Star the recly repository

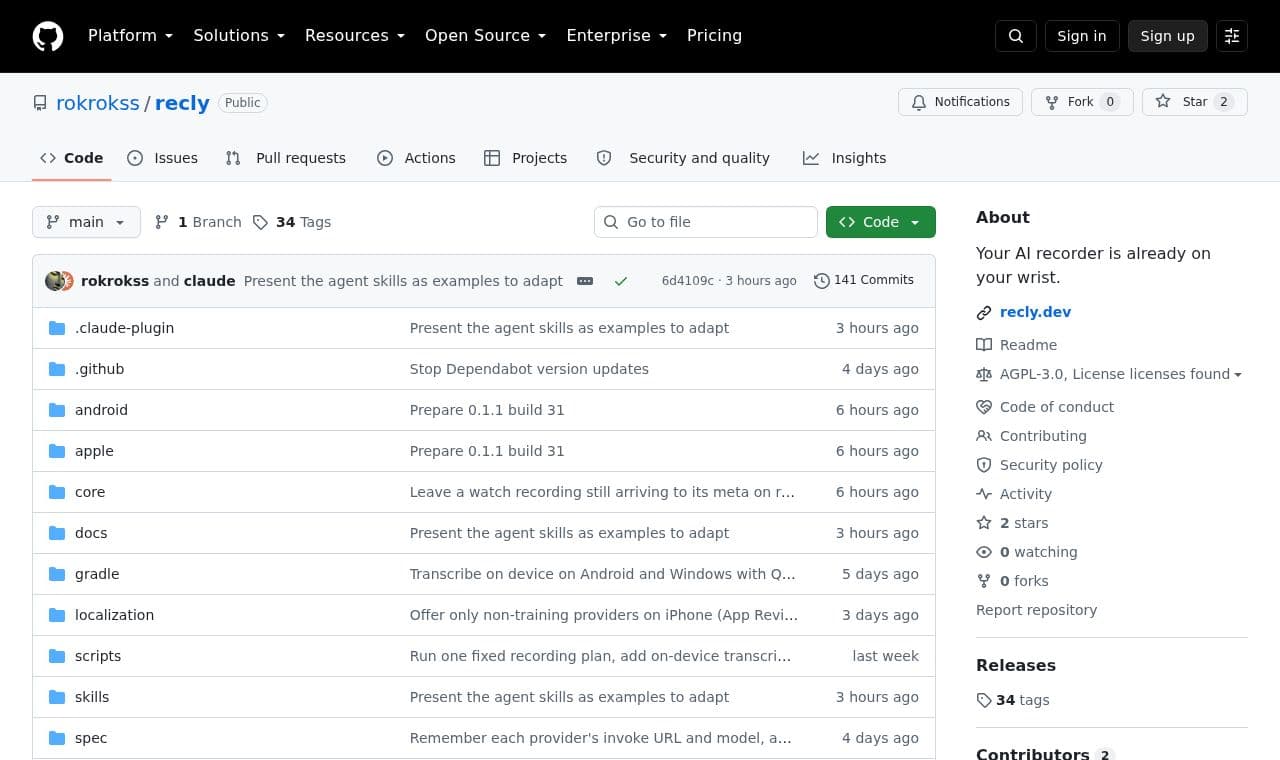point(1195,102)
